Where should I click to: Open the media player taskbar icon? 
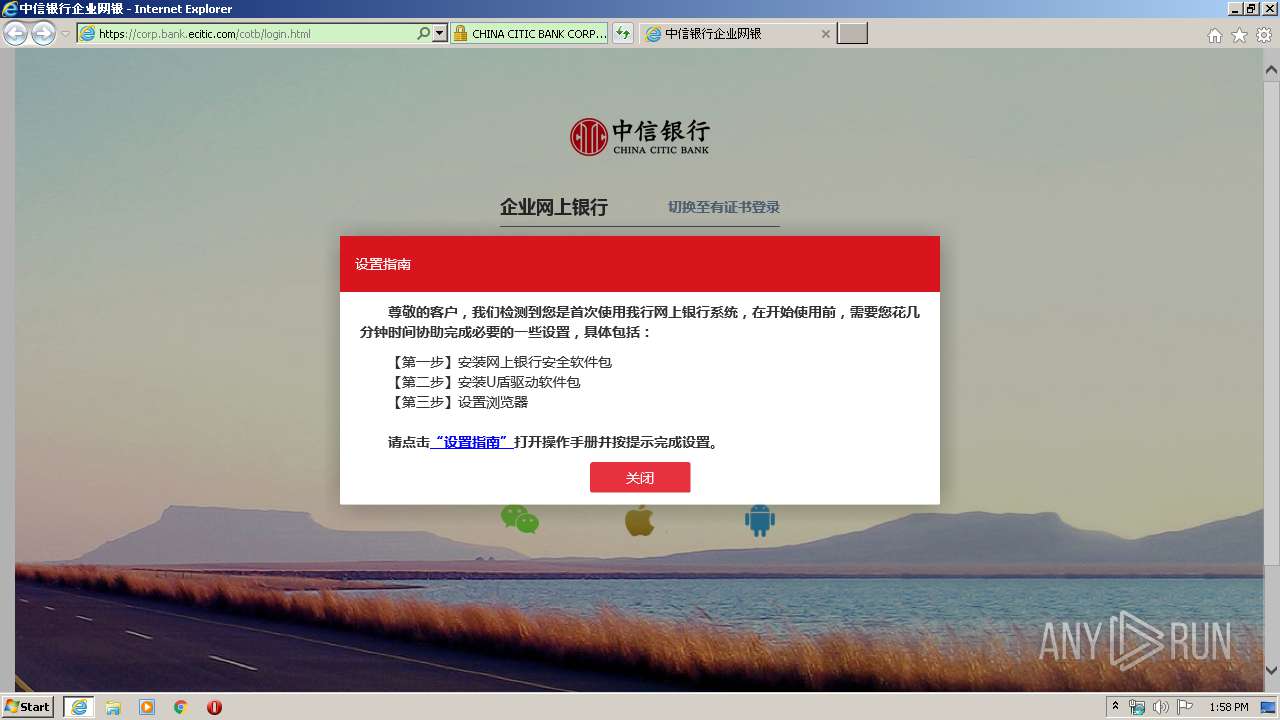[147, 707]
